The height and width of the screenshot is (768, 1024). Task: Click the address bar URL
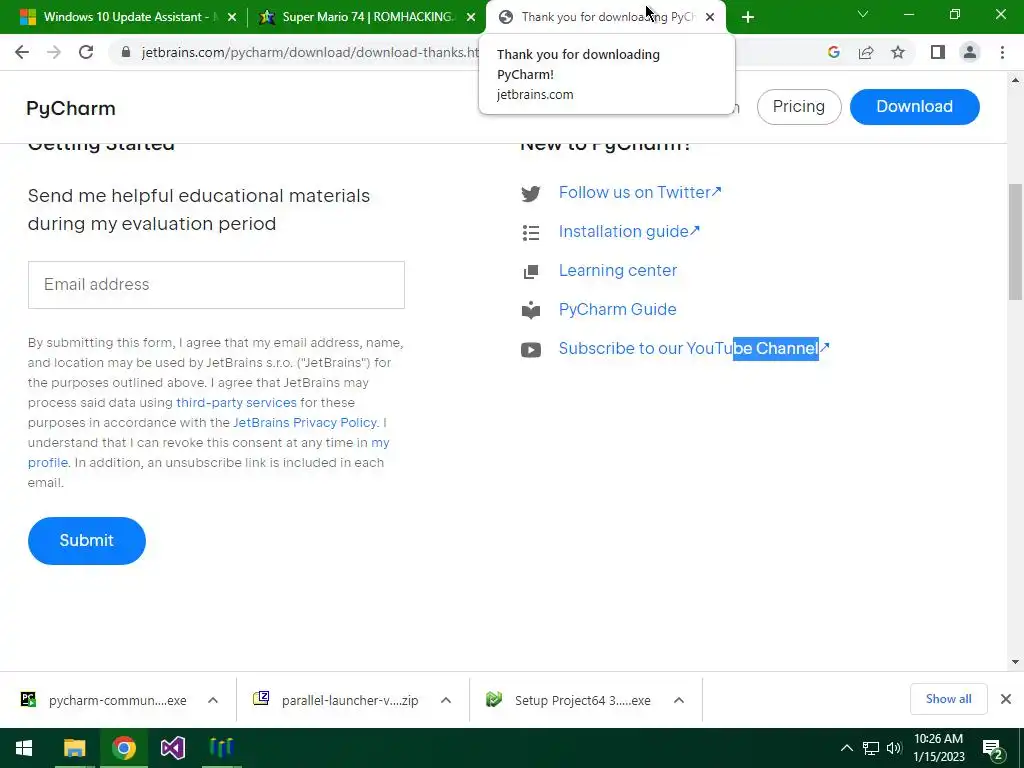tap(310, 52)
